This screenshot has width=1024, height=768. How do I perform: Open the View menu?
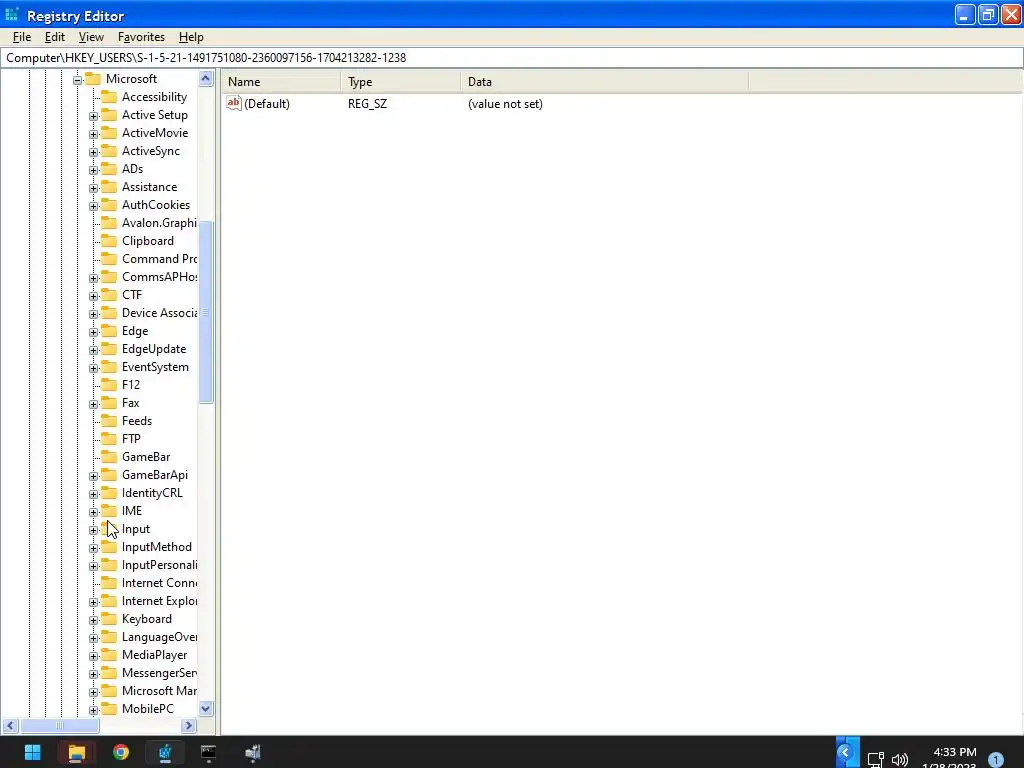pos(91,37)
